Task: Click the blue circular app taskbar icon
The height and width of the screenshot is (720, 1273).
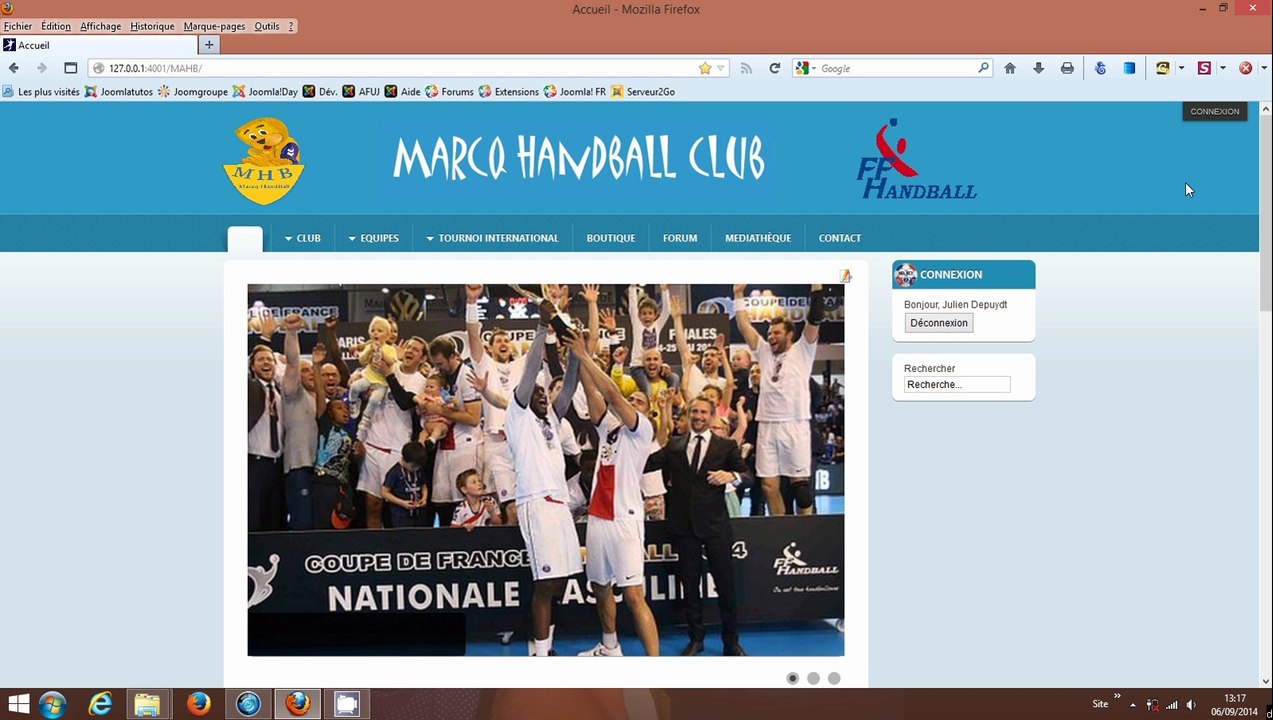Action: pos(248,704)
